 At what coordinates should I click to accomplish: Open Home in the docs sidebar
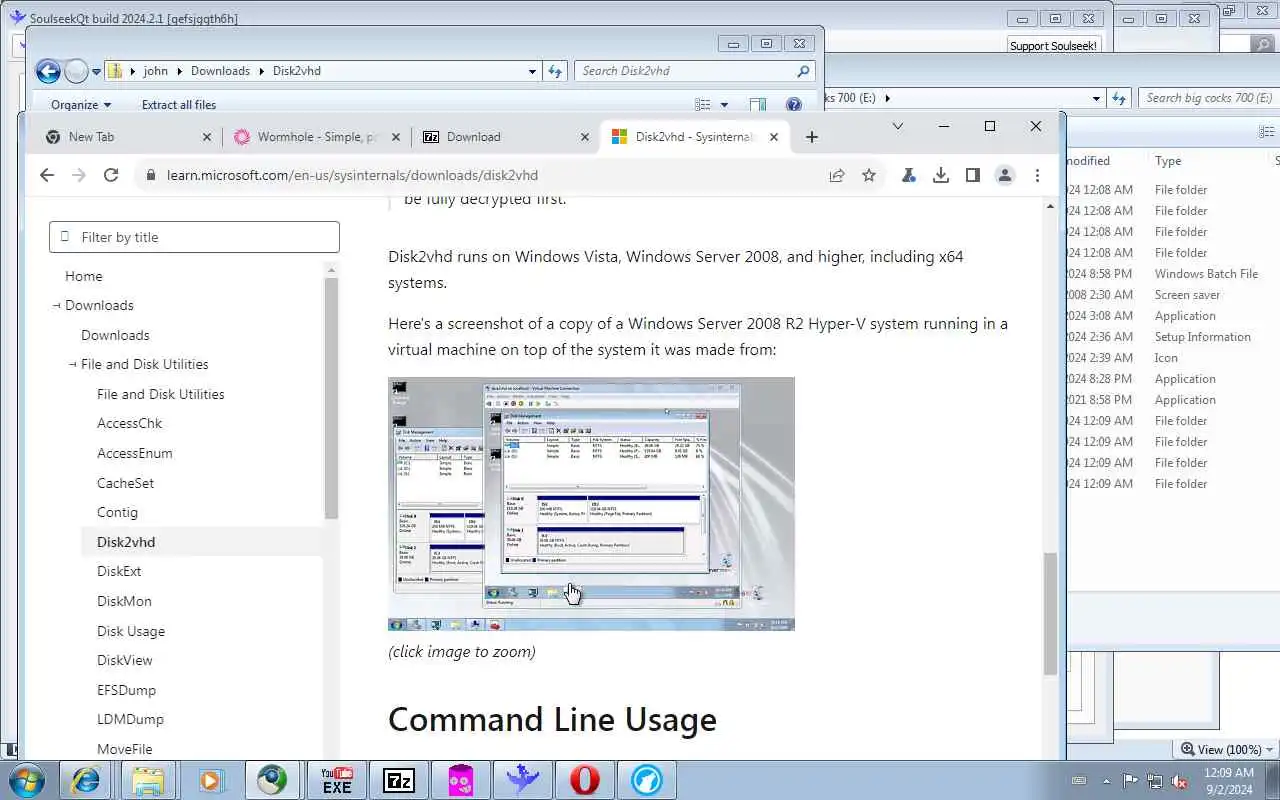(x=83, y=276)
